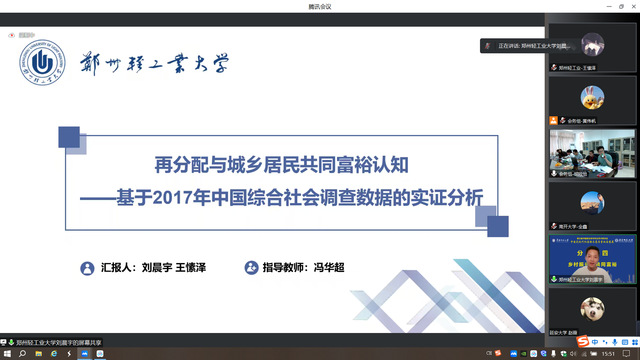The height and width of the screenshot is (360, 640).
Task: Toggle system volume speaker icon in tray
Action: (x=573, y=353)
